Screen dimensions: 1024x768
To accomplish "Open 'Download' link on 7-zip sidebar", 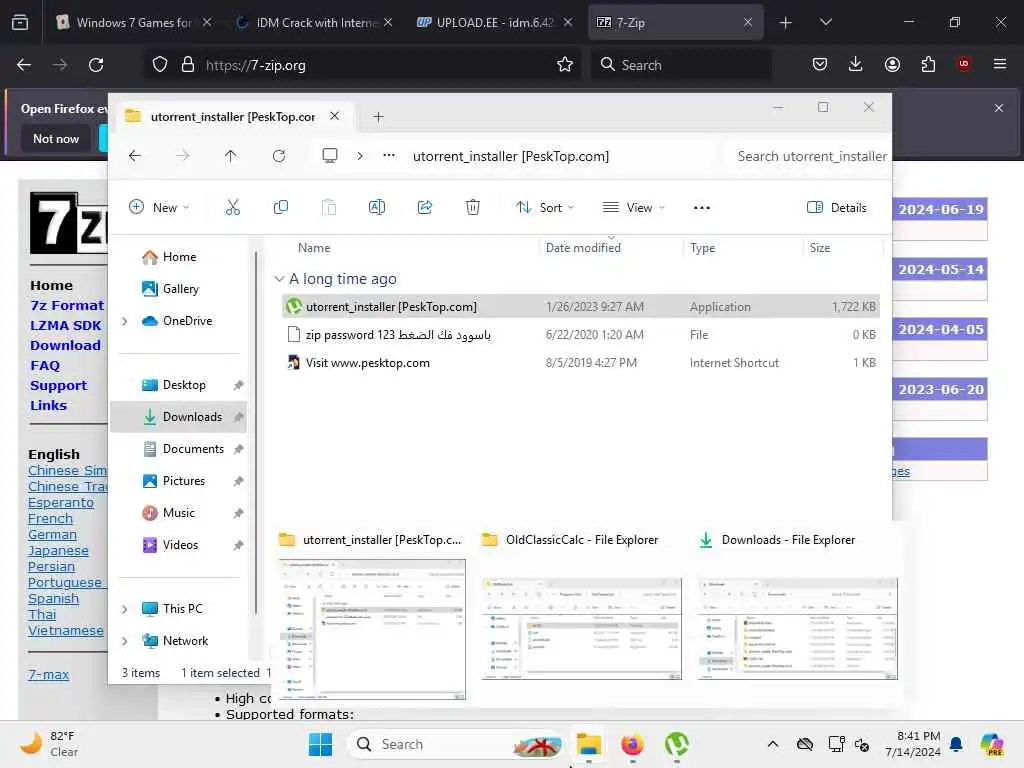I will coord(65,345).
